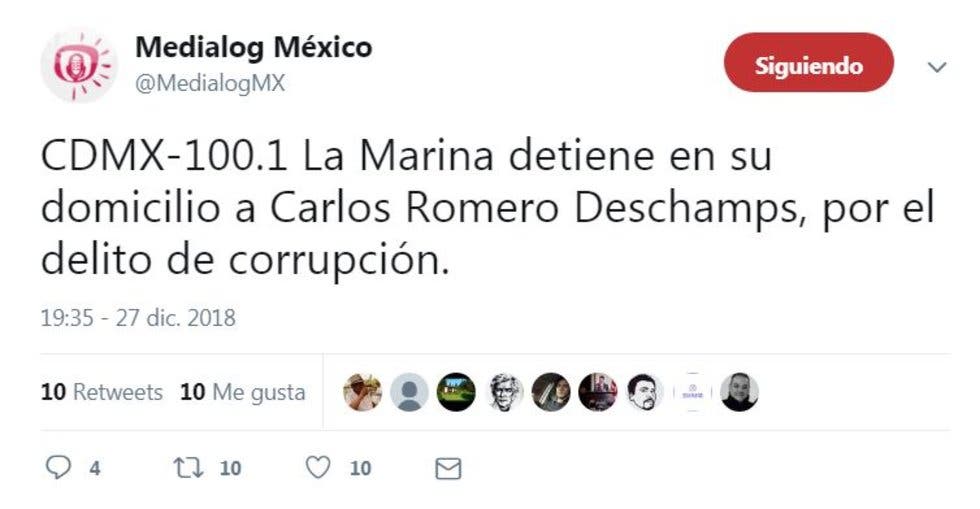The width and height of the screenshot is (980, 509).
Task: Expand tweet options chevron near Siguiendo
Action: click(x=937, y=67)
